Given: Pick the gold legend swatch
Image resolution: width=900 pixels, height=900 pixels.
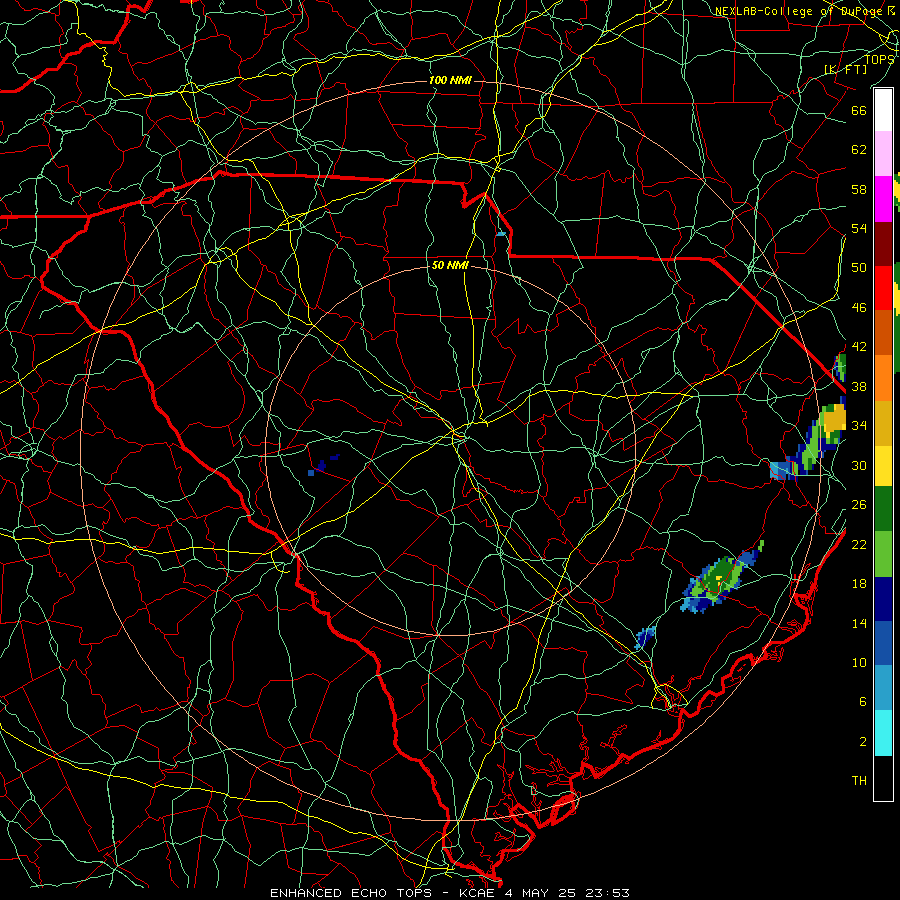Looking at the screenshot, I should pos(883,422).
